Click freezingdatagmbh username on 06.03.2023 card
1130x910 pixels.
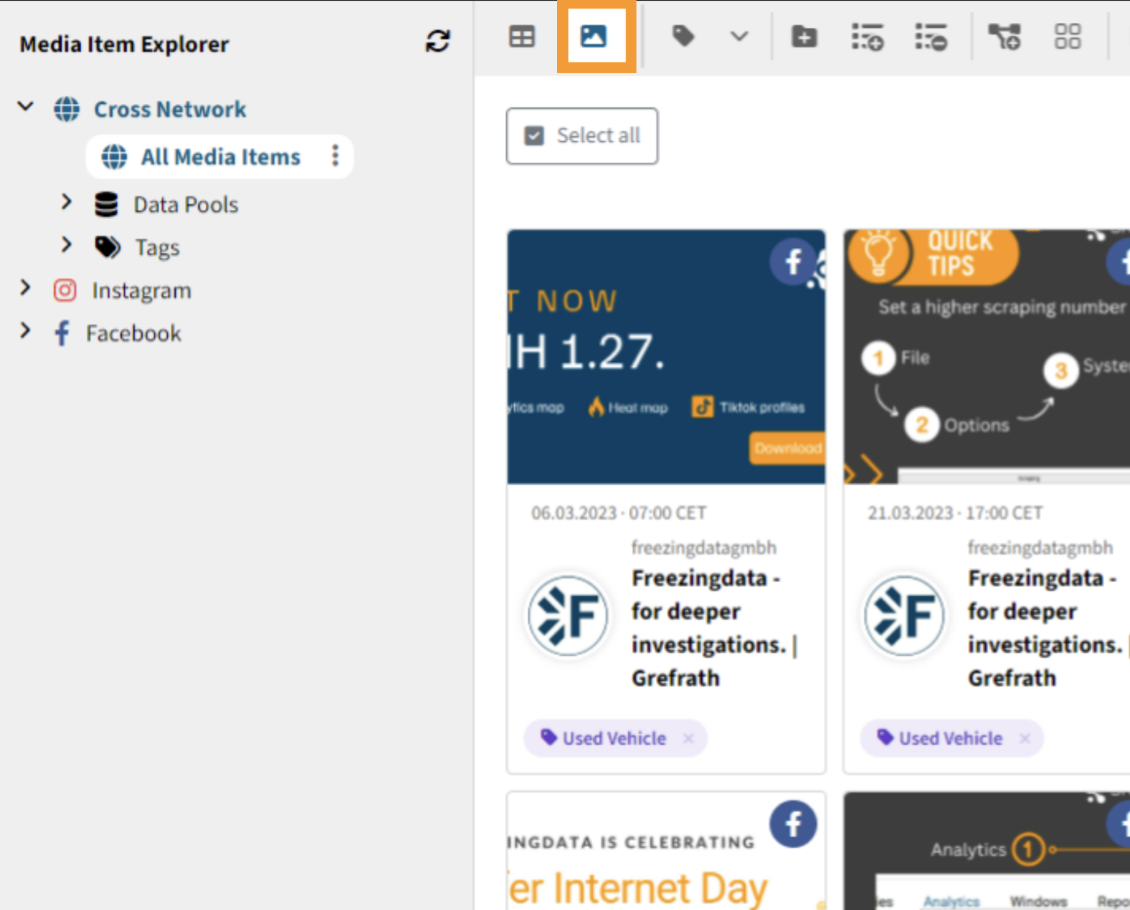(704, 548)
